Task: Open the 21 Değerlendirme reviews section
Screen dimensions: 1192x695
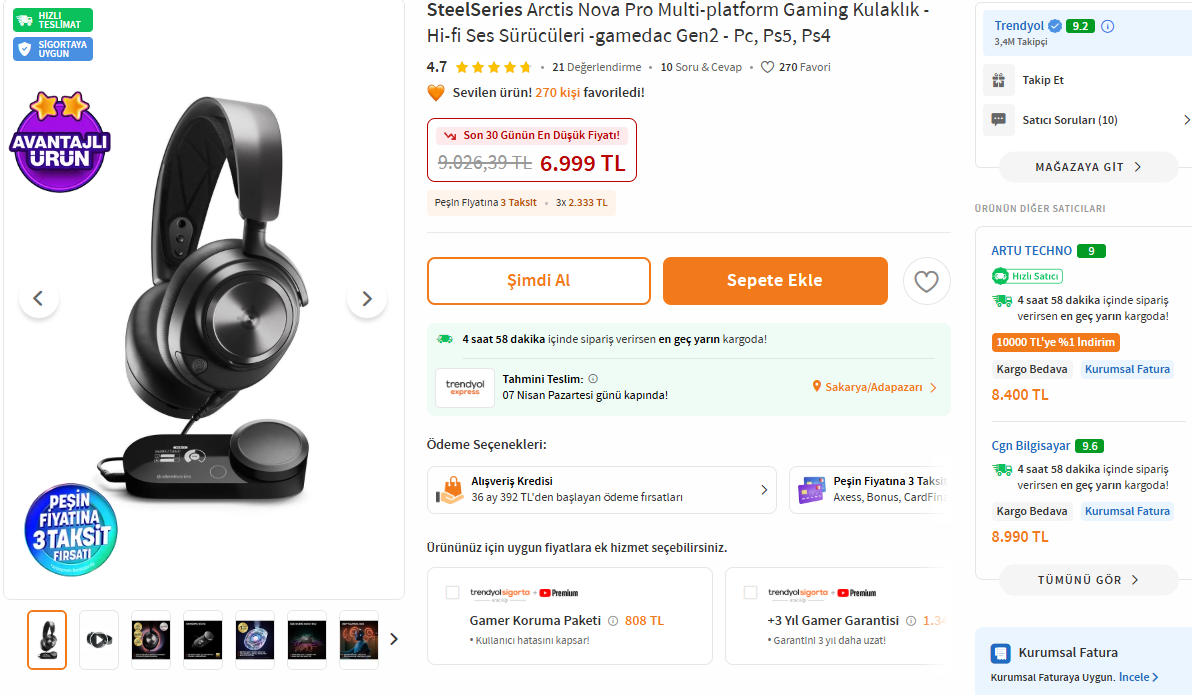Action: (x=596, y=67)
